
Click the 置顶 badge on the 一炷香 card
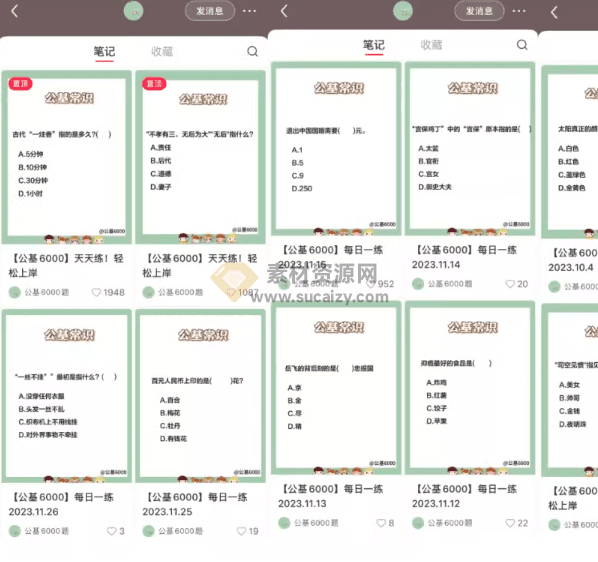(20, 83)
